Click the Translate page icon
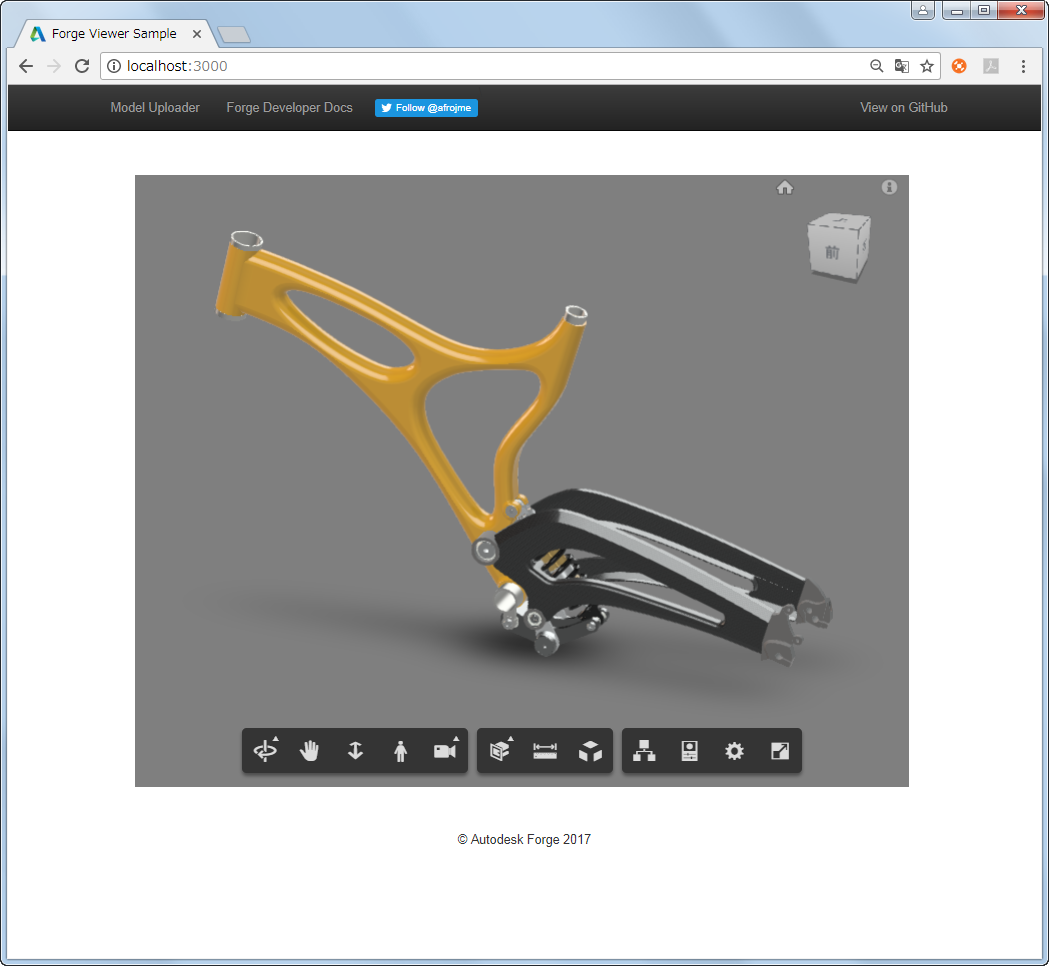 coord(902,66)
